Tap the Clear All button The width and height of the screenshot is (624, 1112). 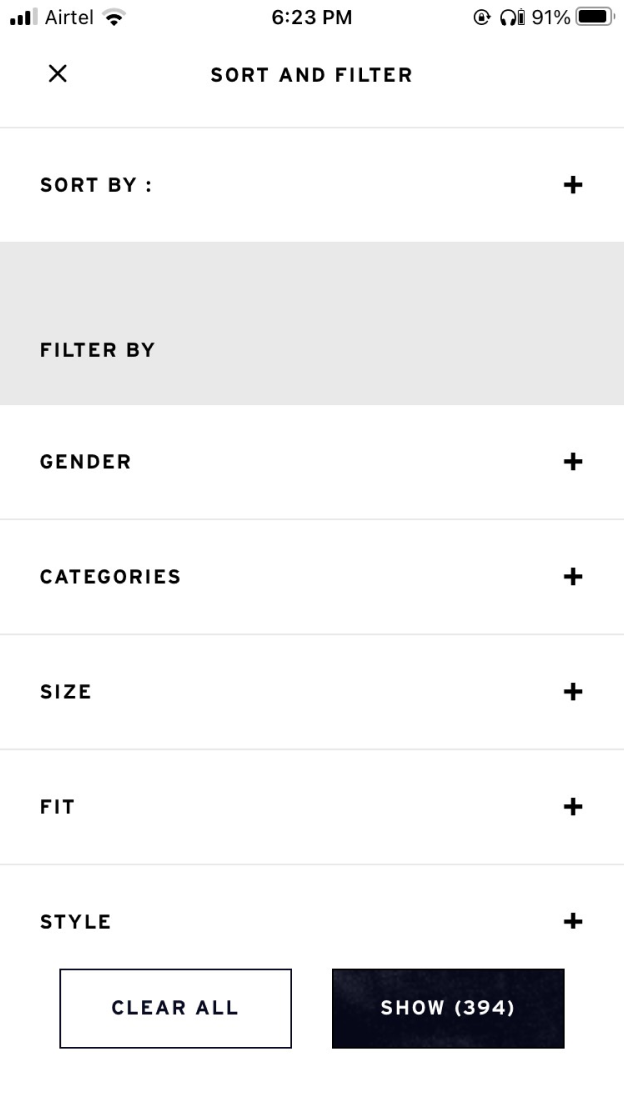pos(175,1008)
